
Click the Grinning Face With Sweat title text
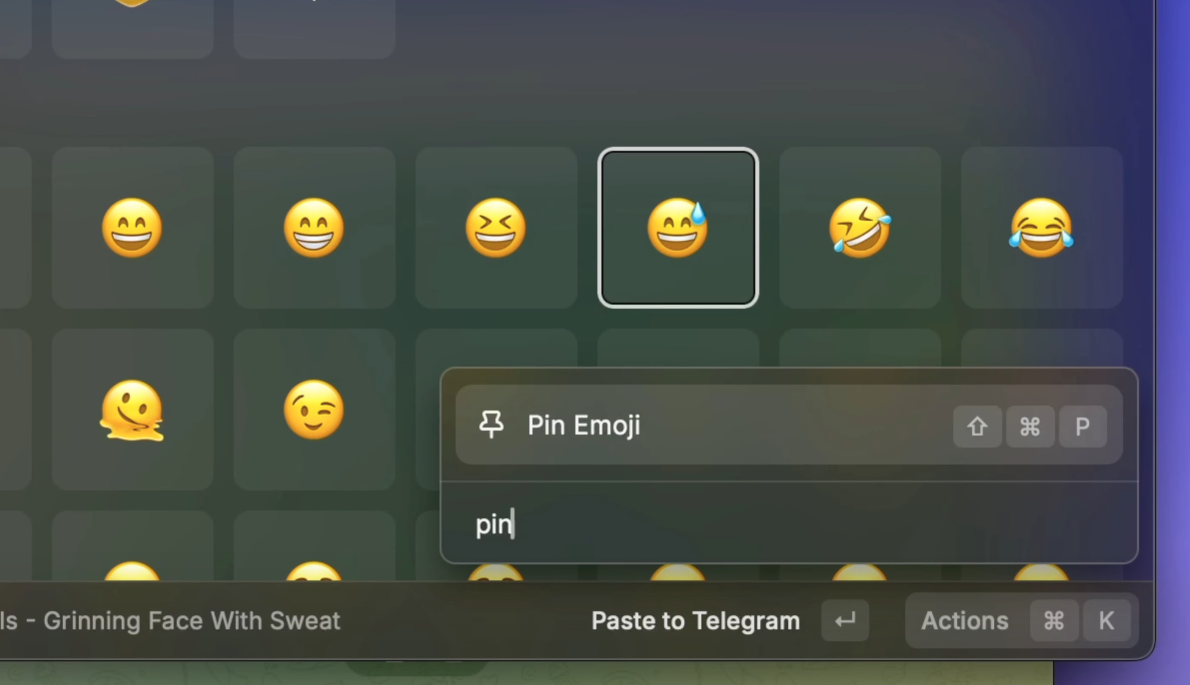(x=191, y=621)
